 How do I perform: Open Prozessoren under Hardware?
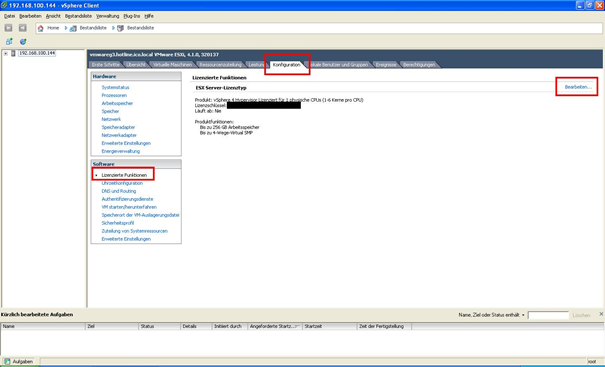pyautogui.click(x=114, y=95)
